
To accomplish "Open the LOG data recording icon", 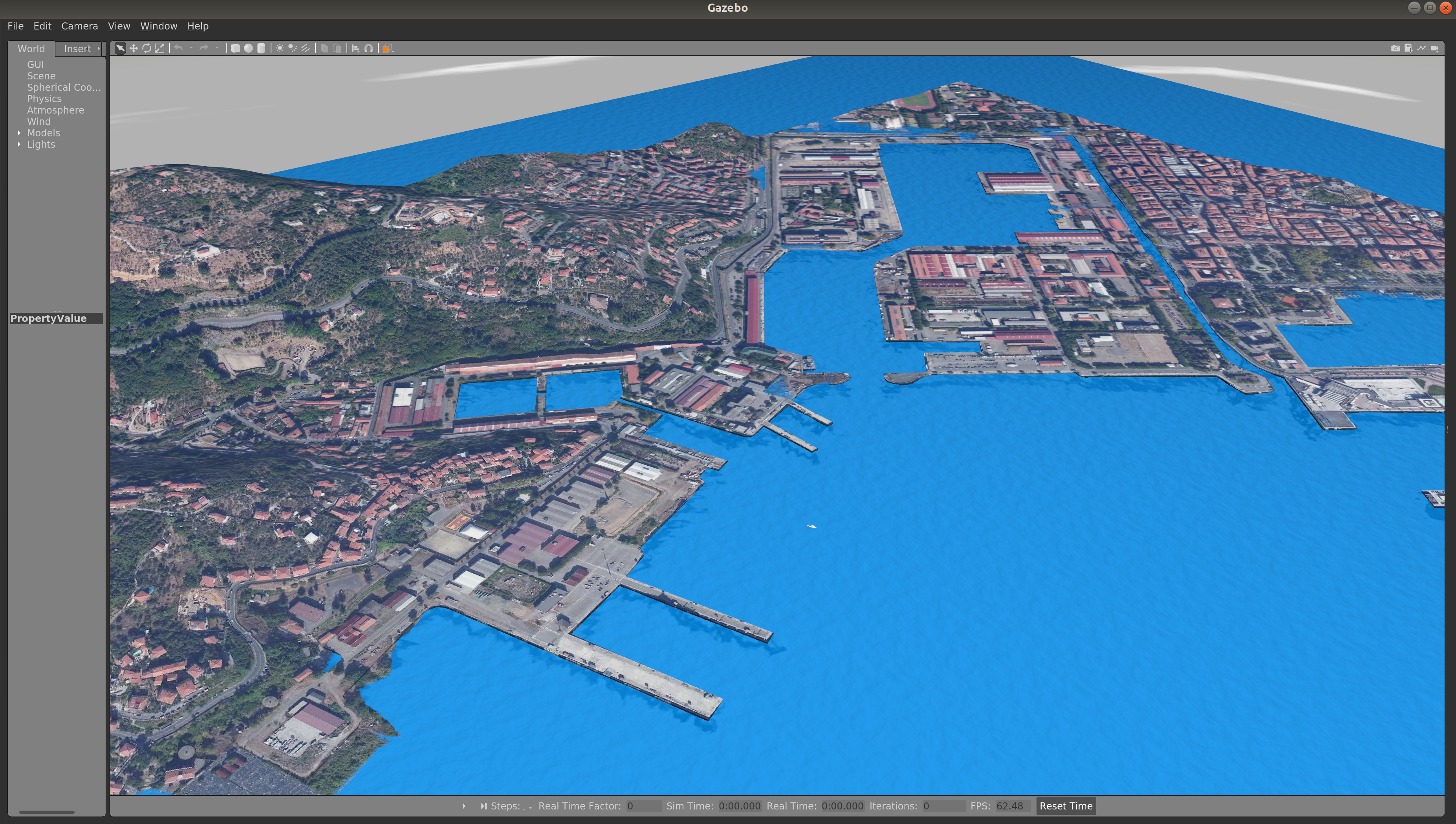I will 1408,48.
